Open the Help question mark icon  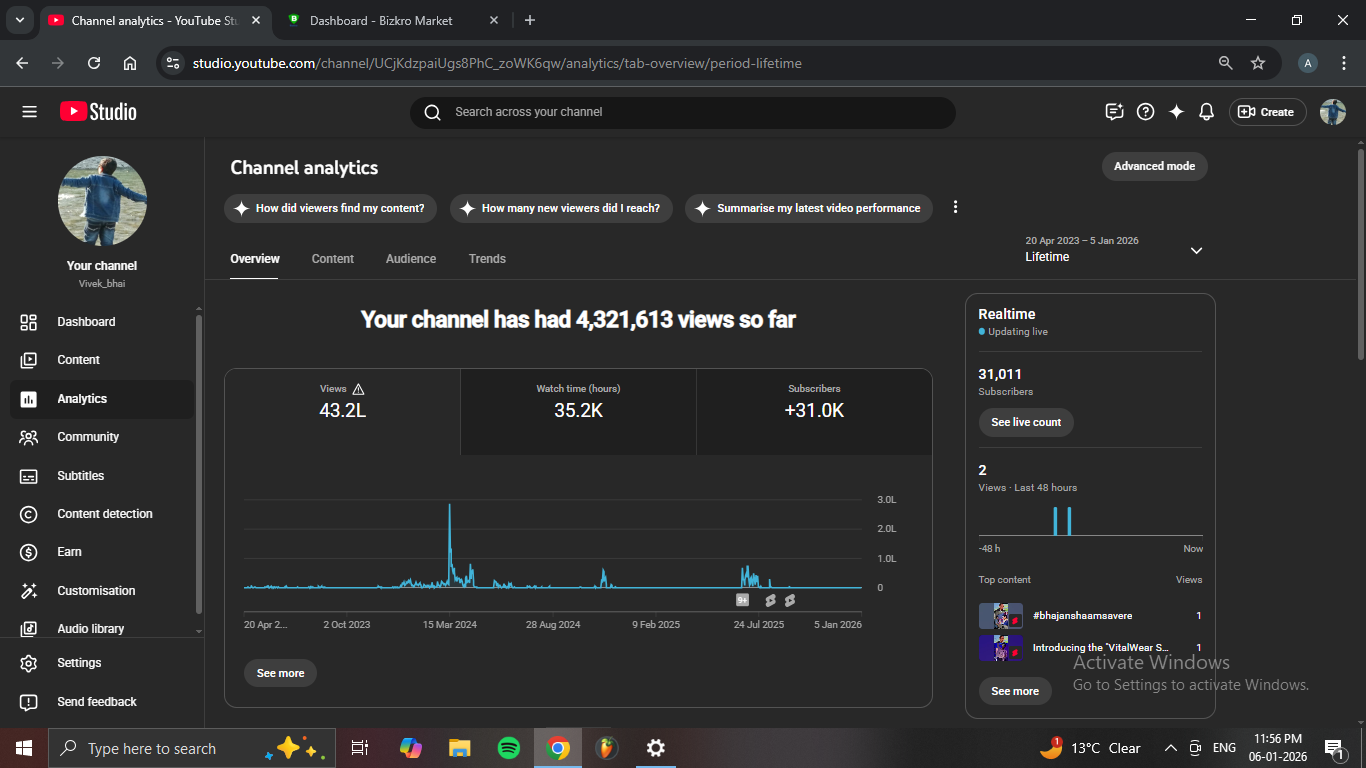(x=1146, y=112)
